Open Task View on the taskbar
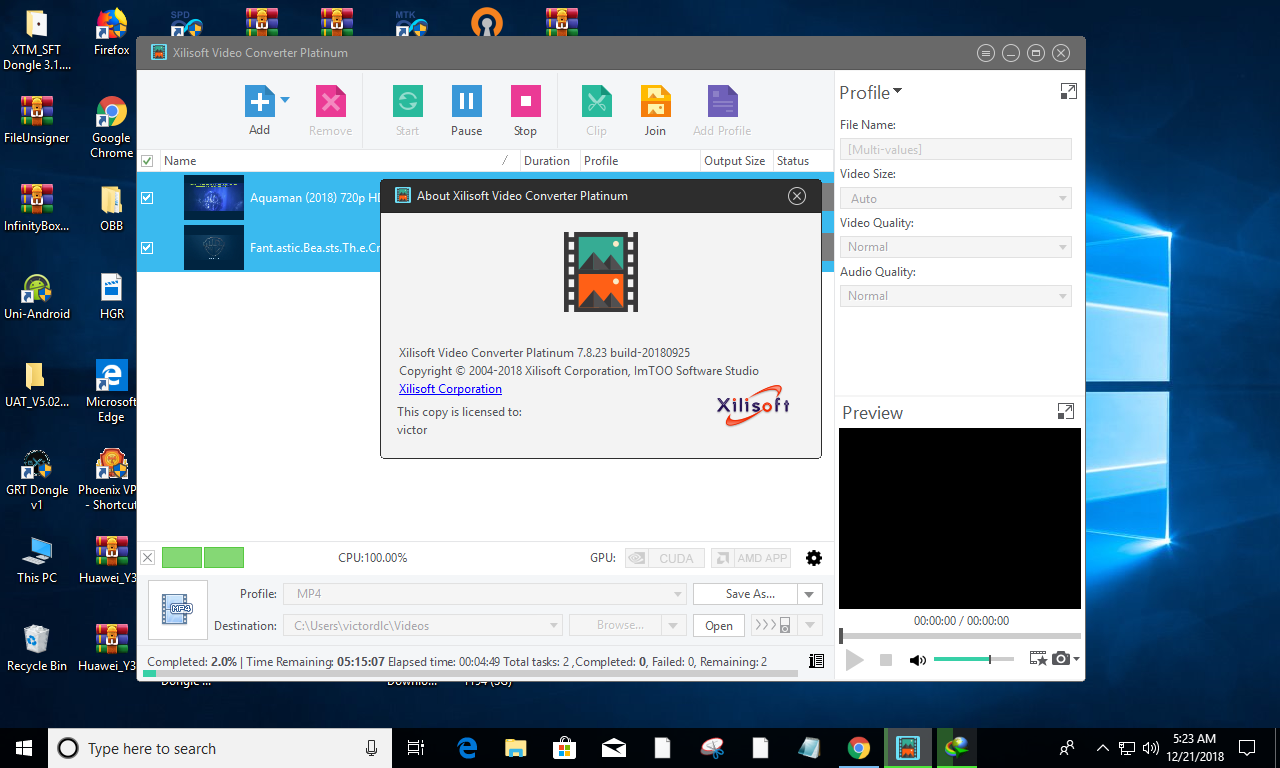The height and width of the screenshot is (768, 1280). [x=416, y=748]
